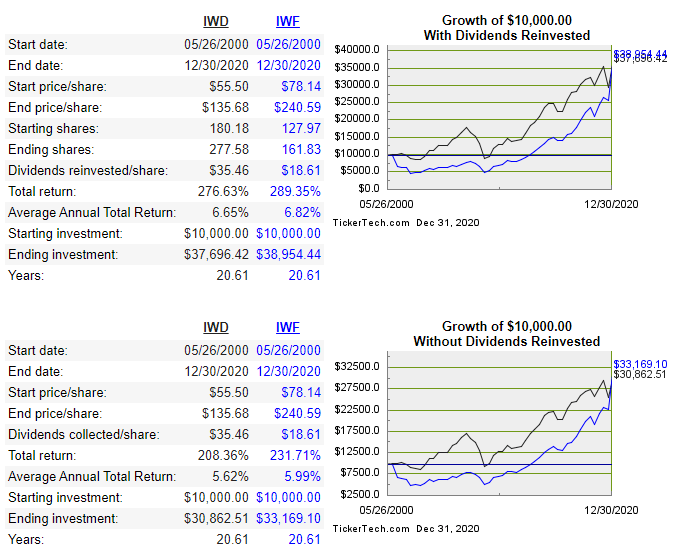Image resolution: width=673 pixels, height=546 pixels.
Task: Click the 'Without Dividends Reinvested' chart title
Action: point(507,342)
